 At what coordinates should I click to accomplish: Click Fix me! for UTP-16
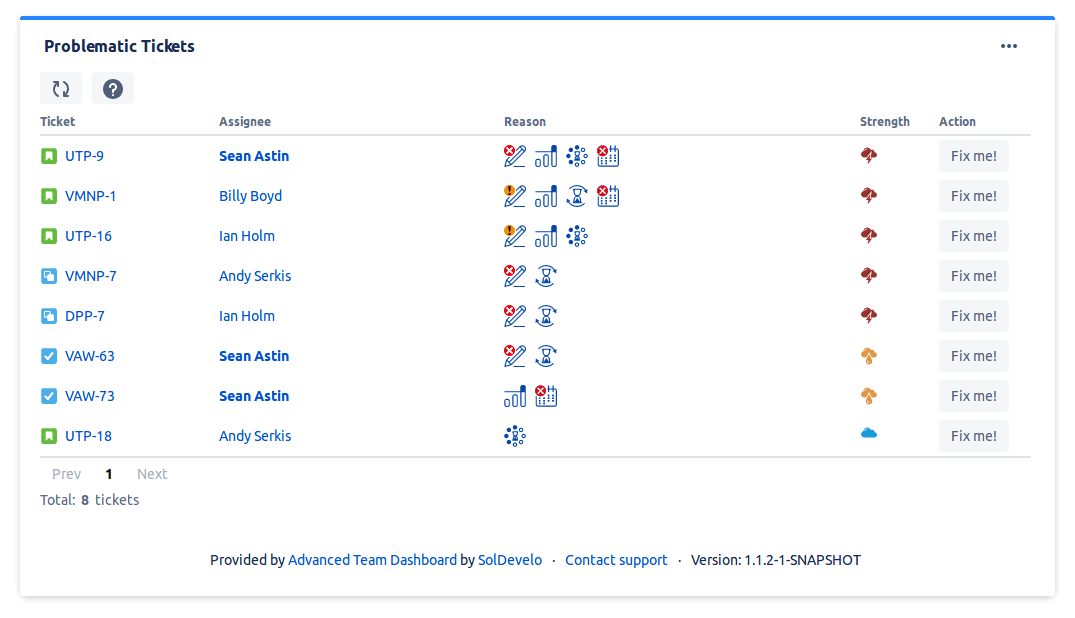tap(974, 236)
